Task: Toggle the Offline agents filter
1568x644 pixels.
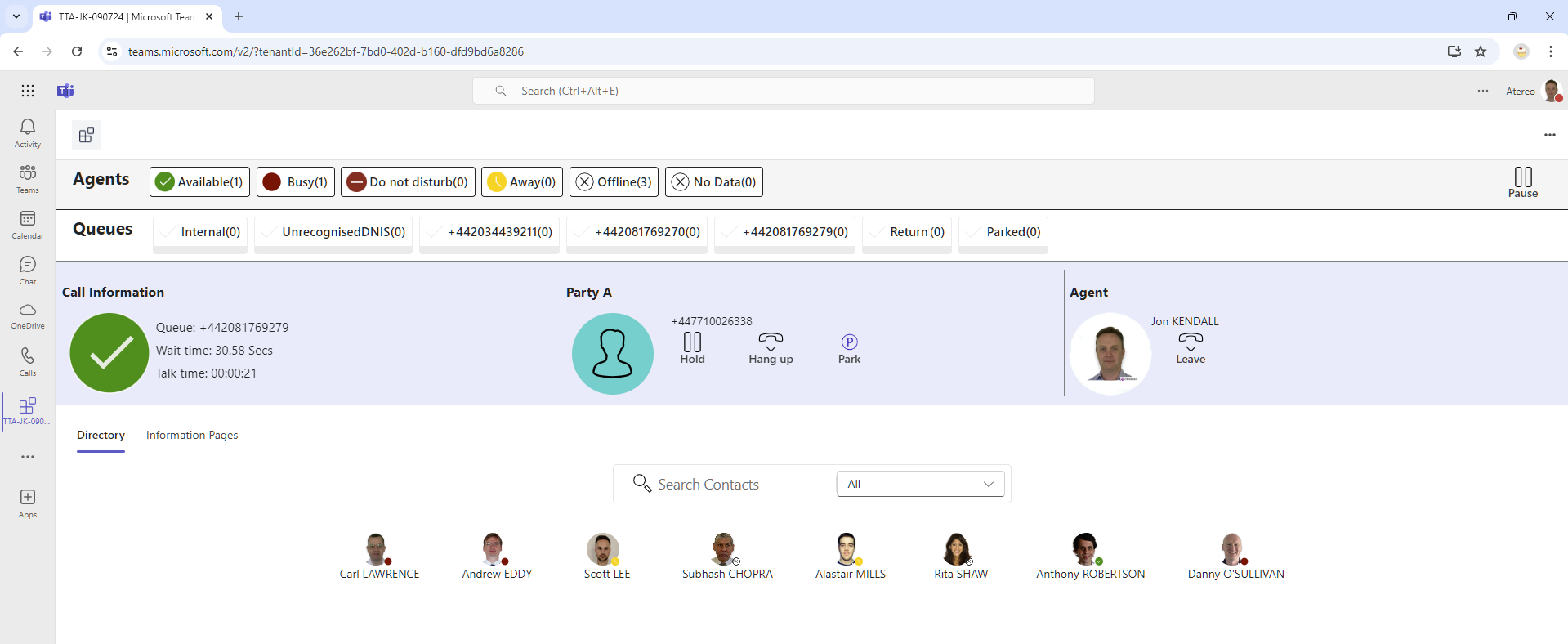Action: 614,181
